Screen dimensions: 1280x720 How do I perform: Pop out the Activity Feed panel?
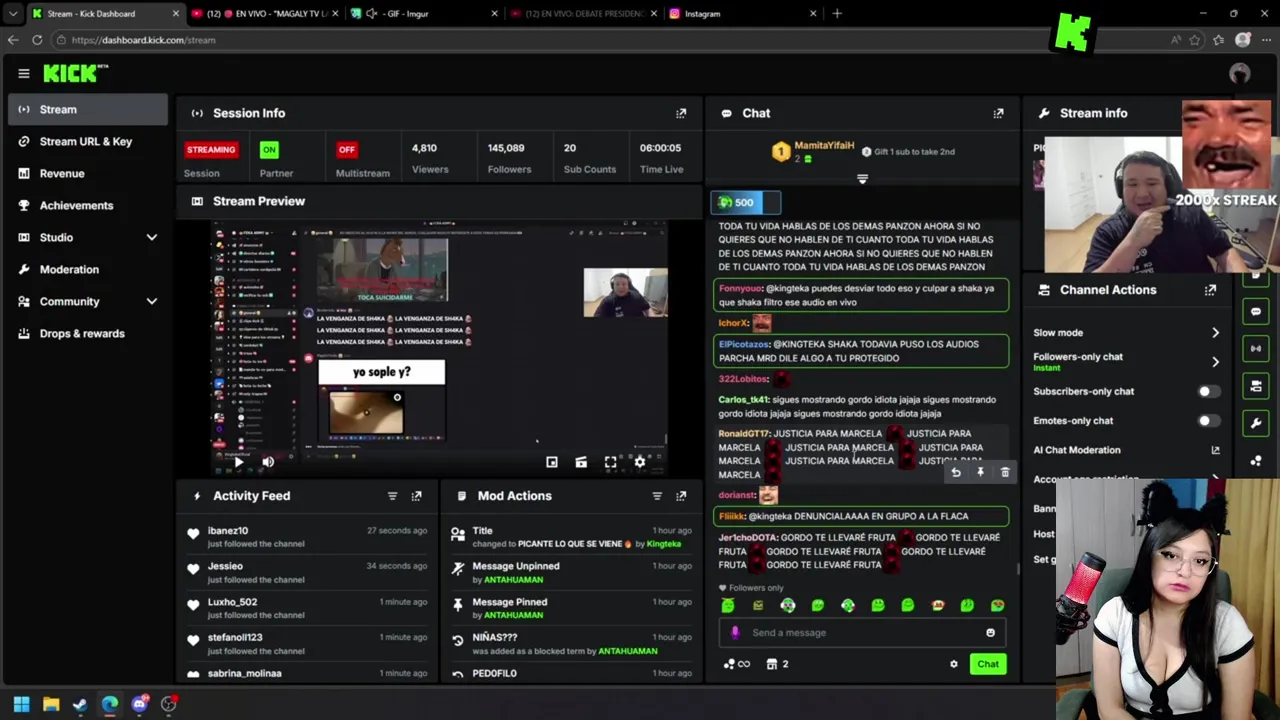coord(416,496)
